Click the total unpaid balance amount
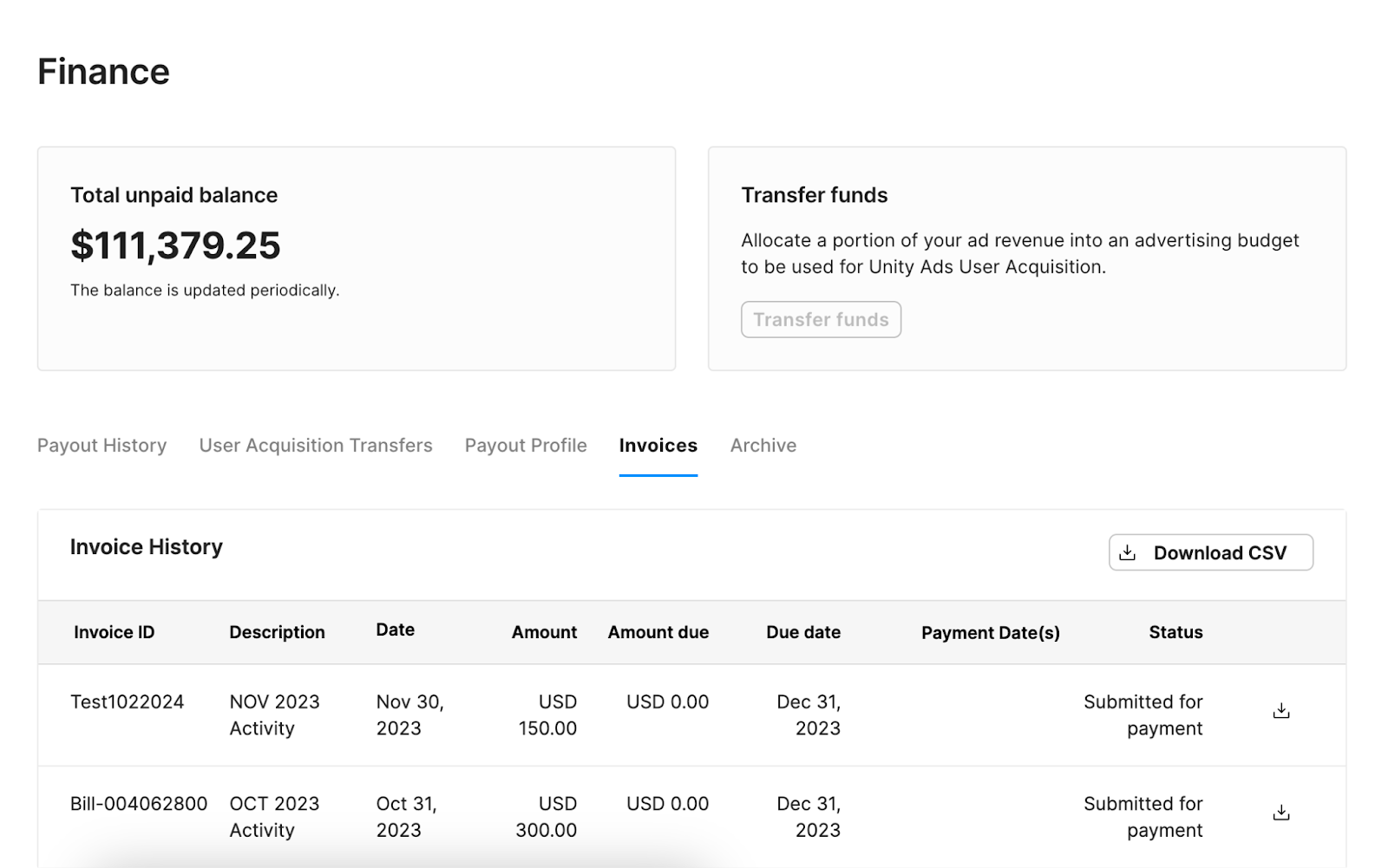Screen dimensions: 1388x868 (x=175, y=245)
